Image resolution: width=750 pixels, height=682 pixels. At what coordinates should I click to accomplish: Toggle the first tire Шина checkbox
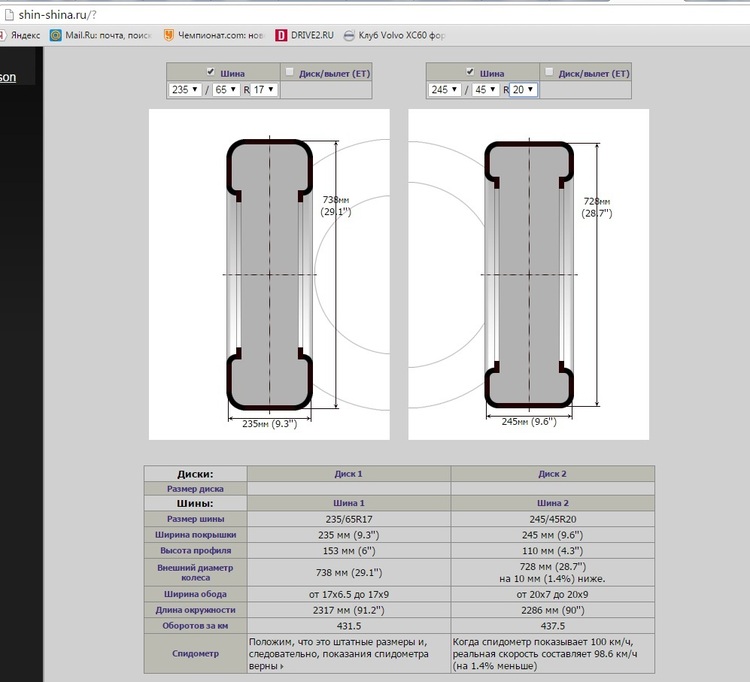pos(209,72)
